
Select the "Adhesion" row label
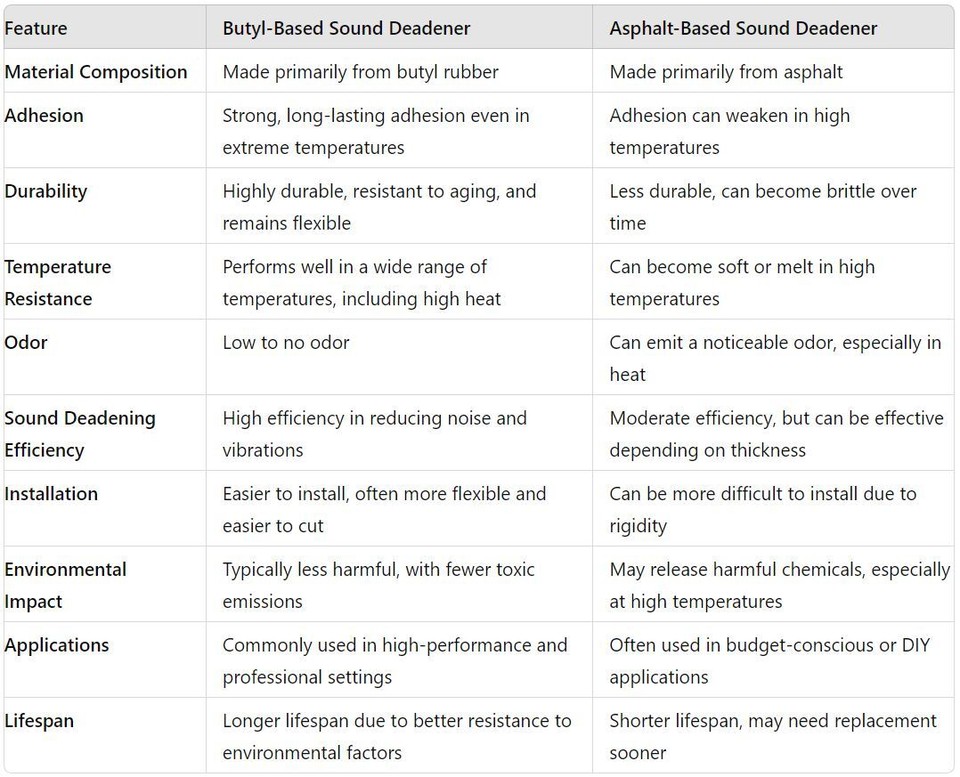(x=44, y=116)
